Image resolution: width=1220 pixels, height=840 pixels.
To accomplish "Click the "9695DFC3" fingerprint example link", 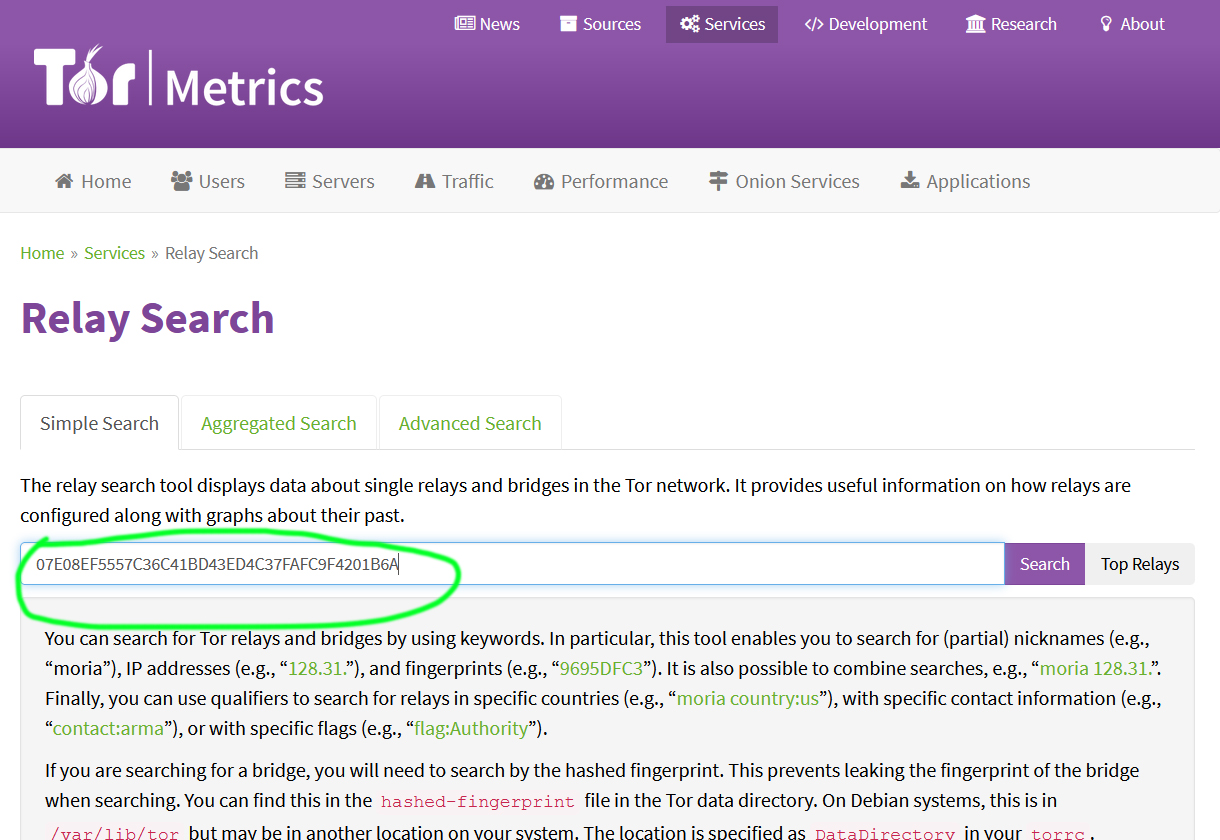I will [601, 668].
